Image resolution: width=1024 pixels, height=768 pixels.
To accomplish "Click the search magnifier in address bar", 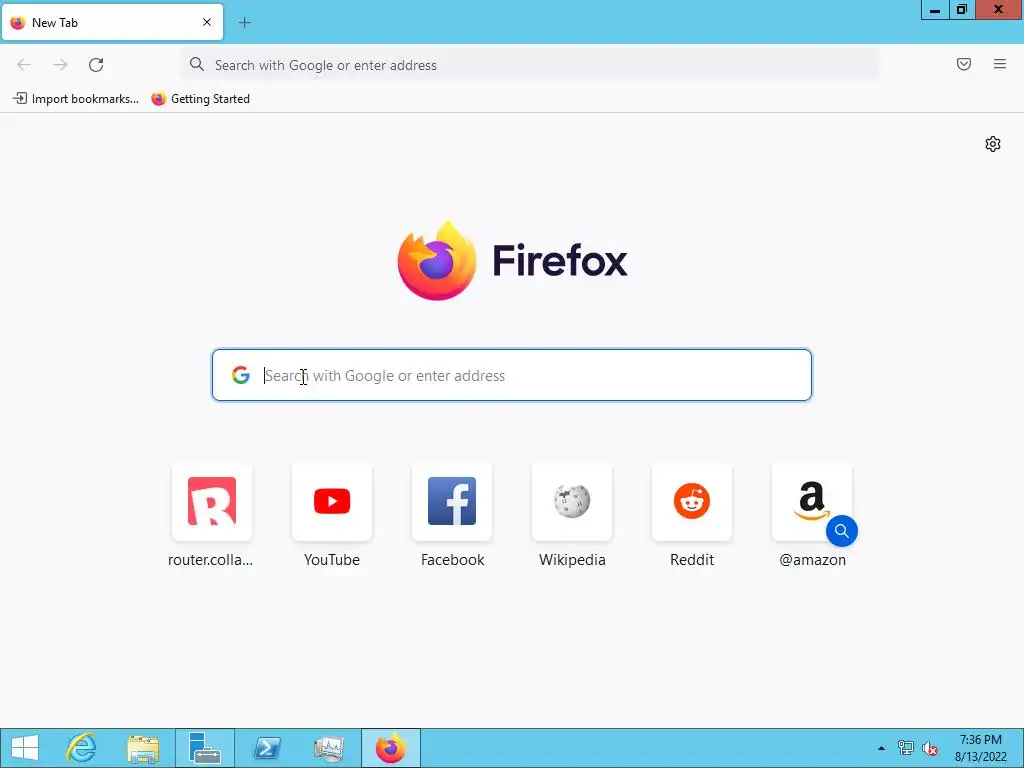I will click(197, 64).
